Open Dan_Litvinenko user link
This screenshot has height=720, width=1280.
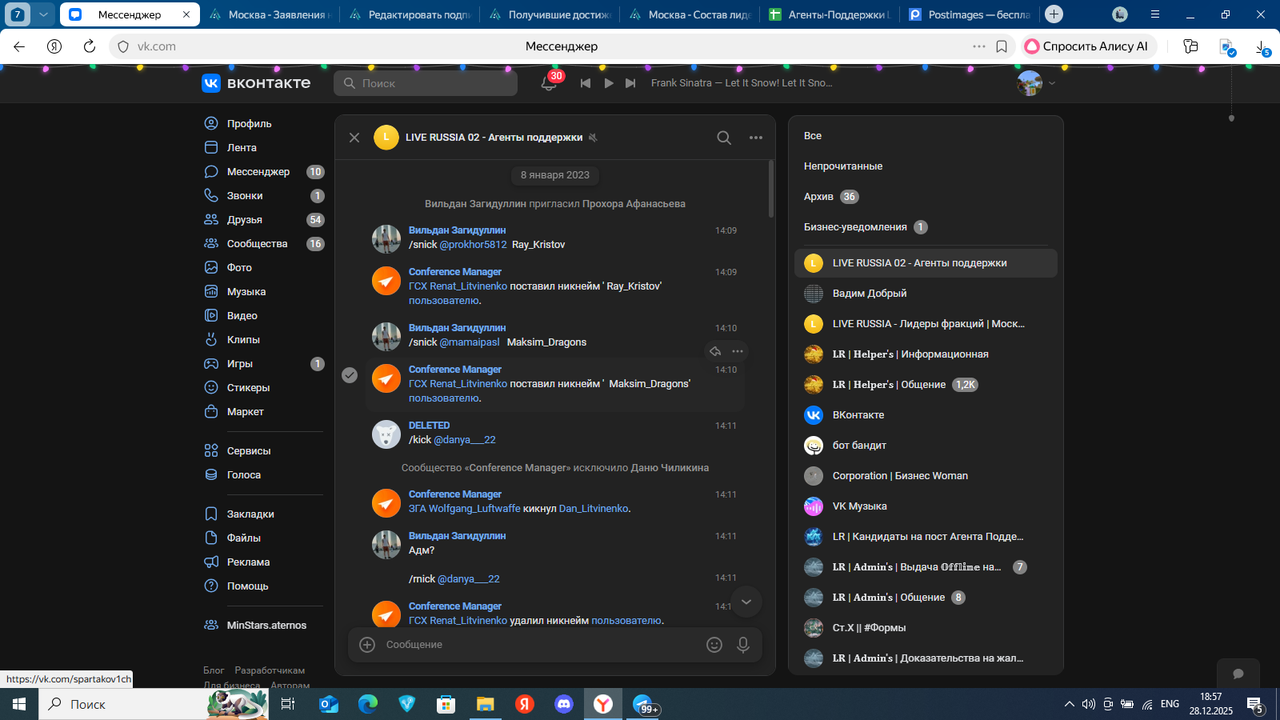593,509
